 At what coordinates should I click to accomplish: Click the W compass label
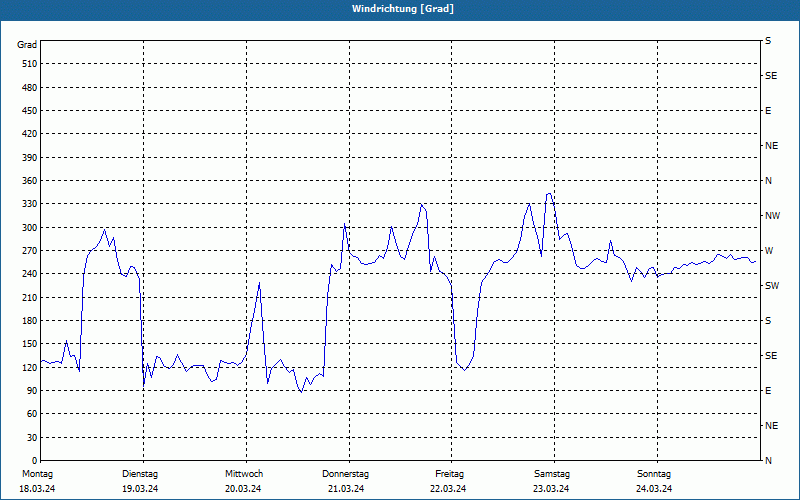point(769,251)
